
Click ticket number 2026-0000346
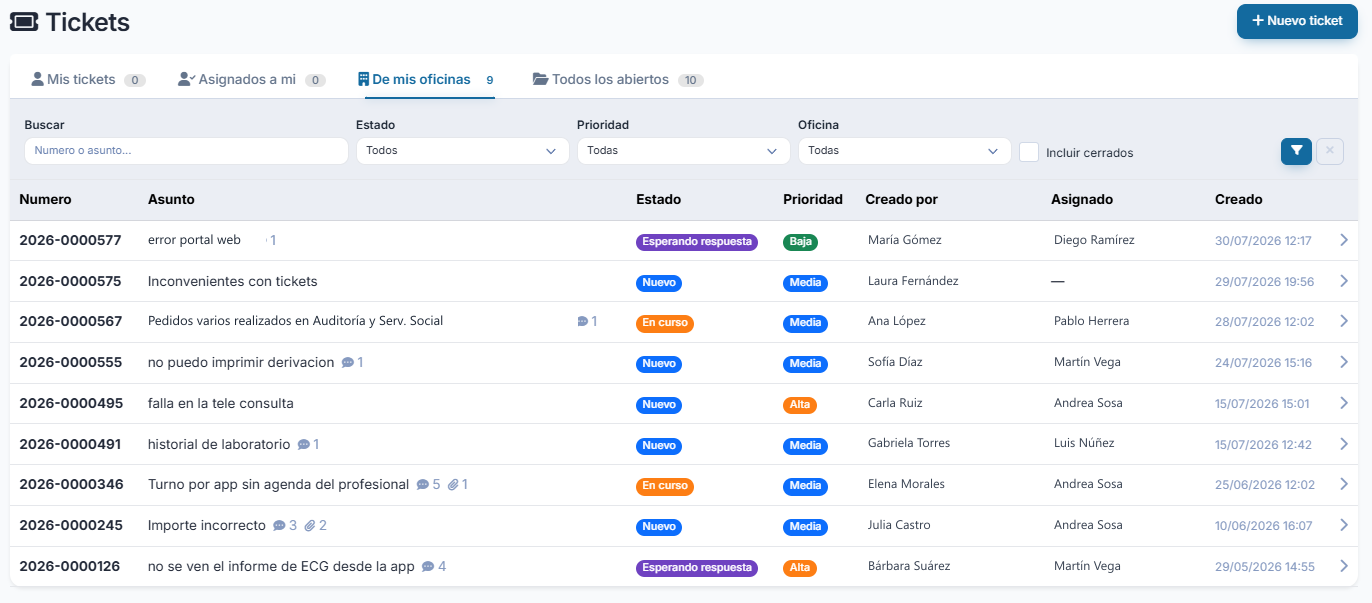[x=71, y=484]
